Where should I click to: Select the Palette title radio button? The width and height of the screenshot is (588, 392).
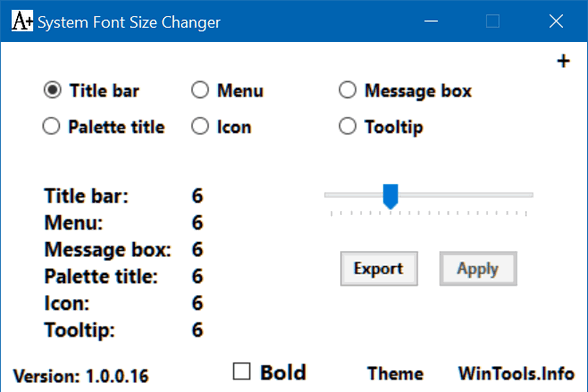51,126
